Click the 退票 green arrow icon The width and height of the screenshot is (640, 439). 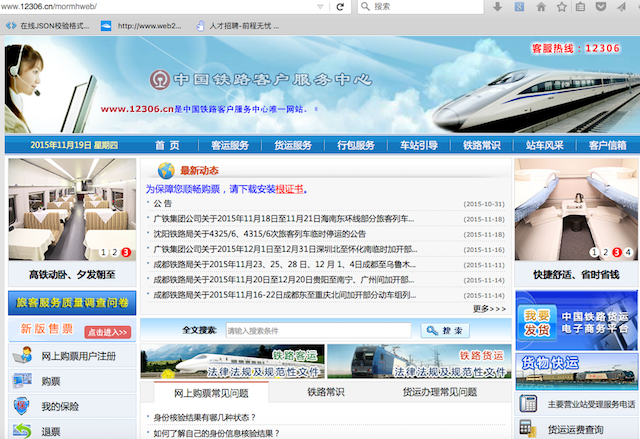click(x=22, y=430)
